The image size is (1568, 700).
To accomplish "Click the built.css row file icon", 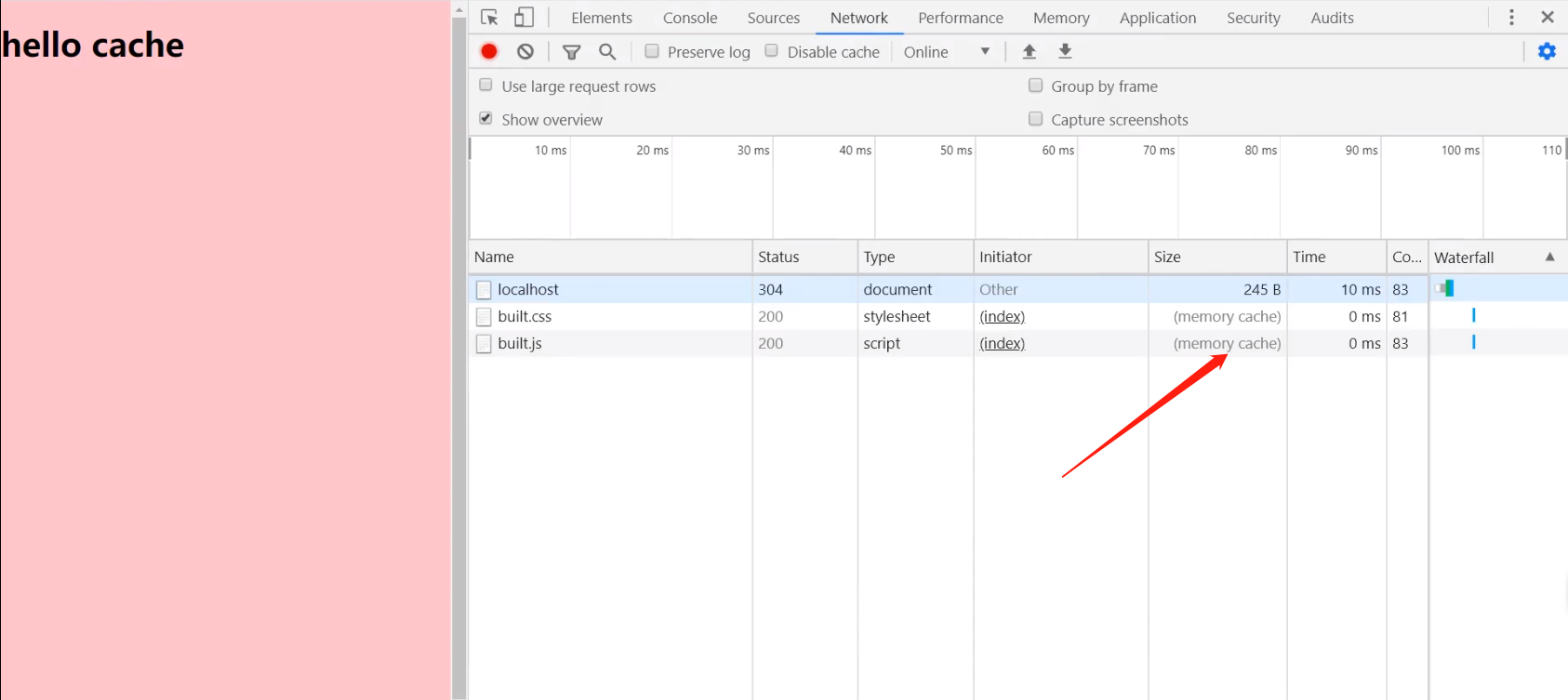I will point(484,317).
